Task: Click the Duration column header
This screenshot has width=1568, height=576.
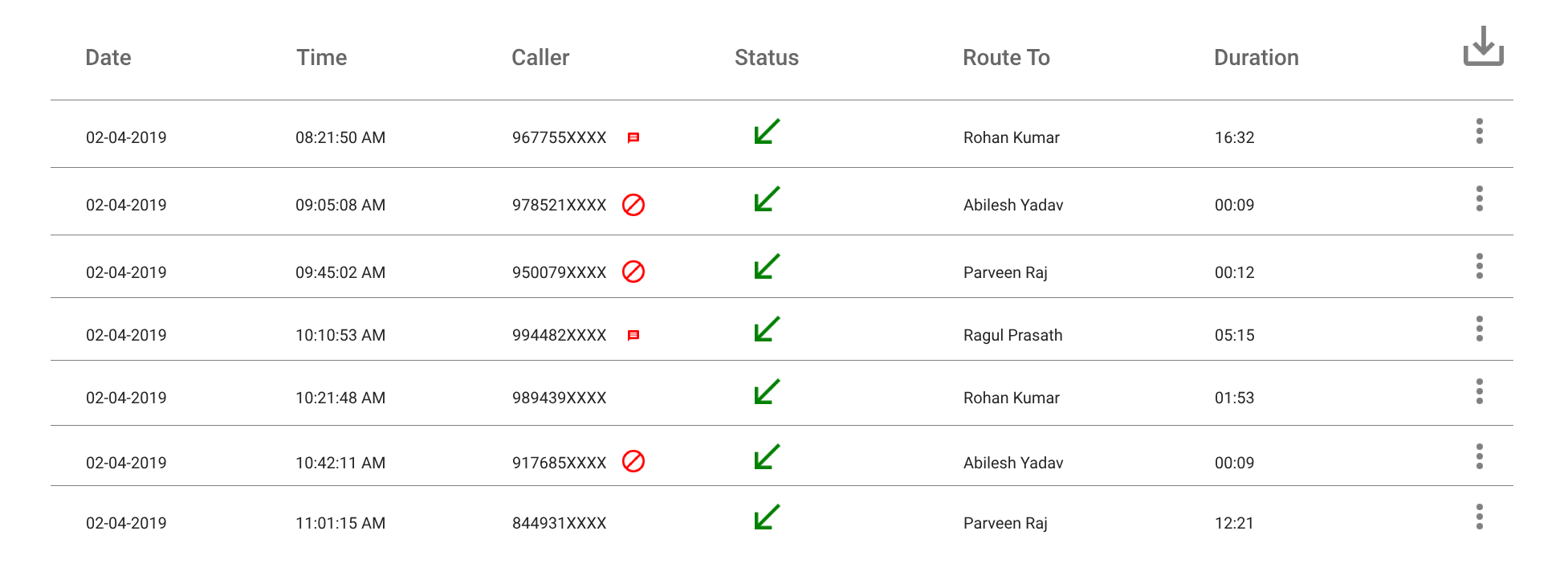Action: (x=1256, y=57)
